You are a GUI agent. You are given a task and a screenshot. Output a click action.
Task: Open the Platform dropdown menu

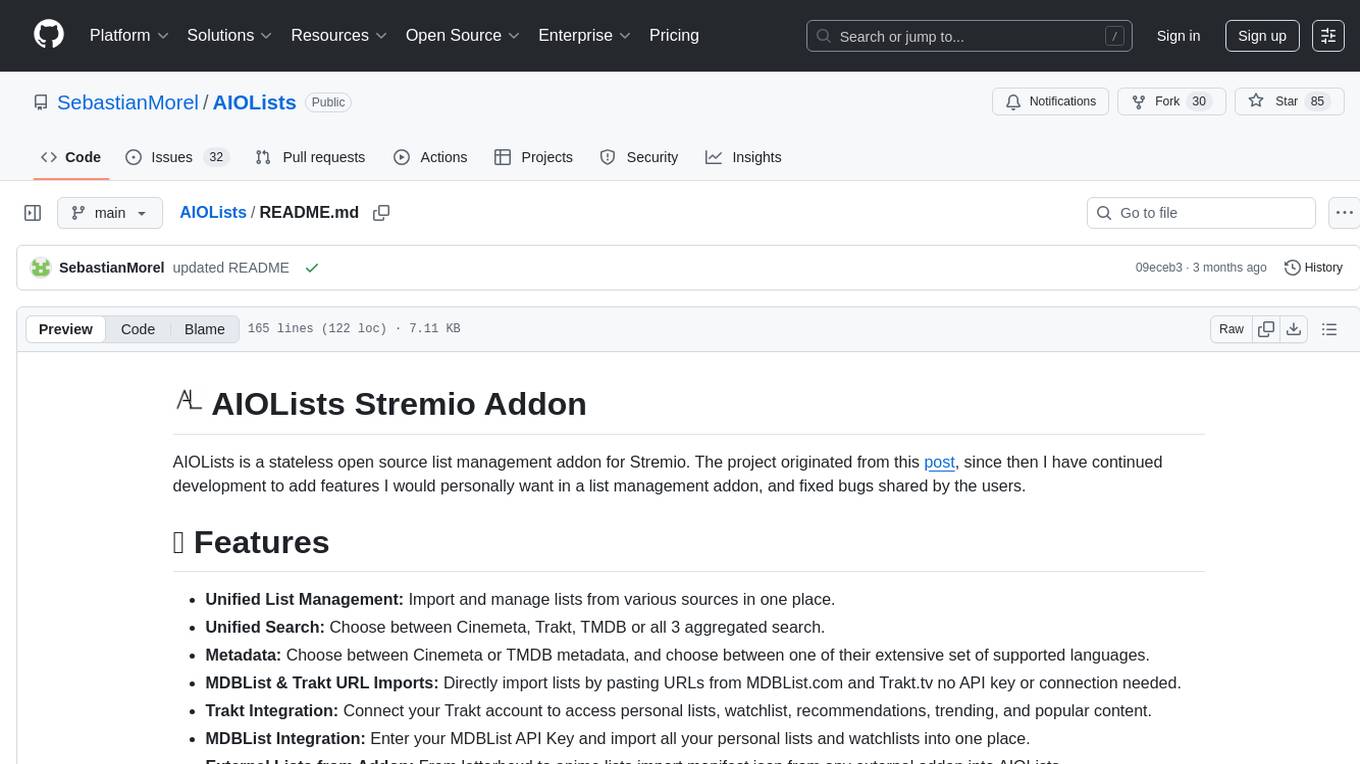click(129, 35)
